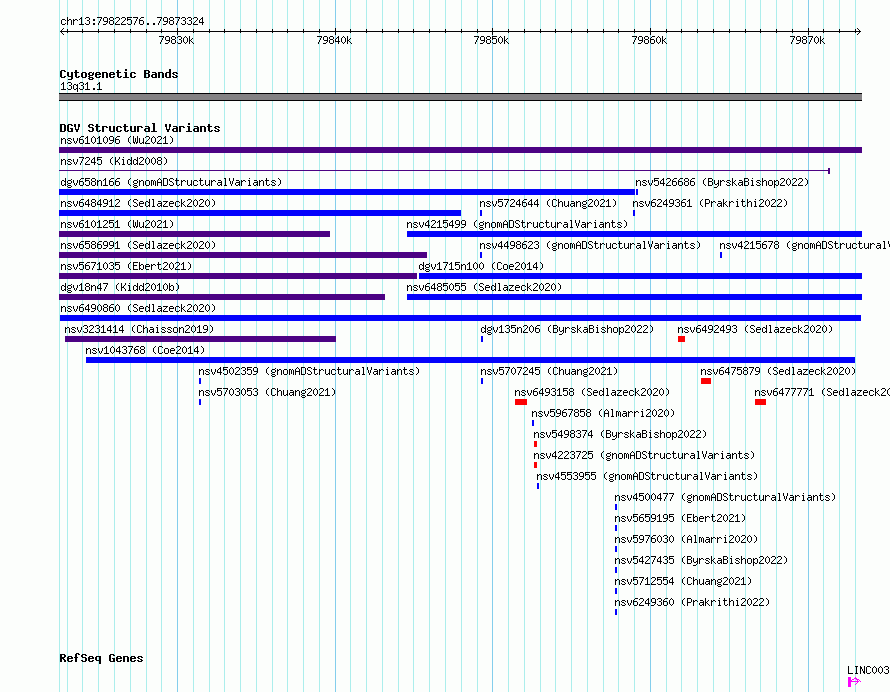The image size is (890, 692).
Task: Click the 79850k ruler tick label
Action: click(x=492, y=40)
